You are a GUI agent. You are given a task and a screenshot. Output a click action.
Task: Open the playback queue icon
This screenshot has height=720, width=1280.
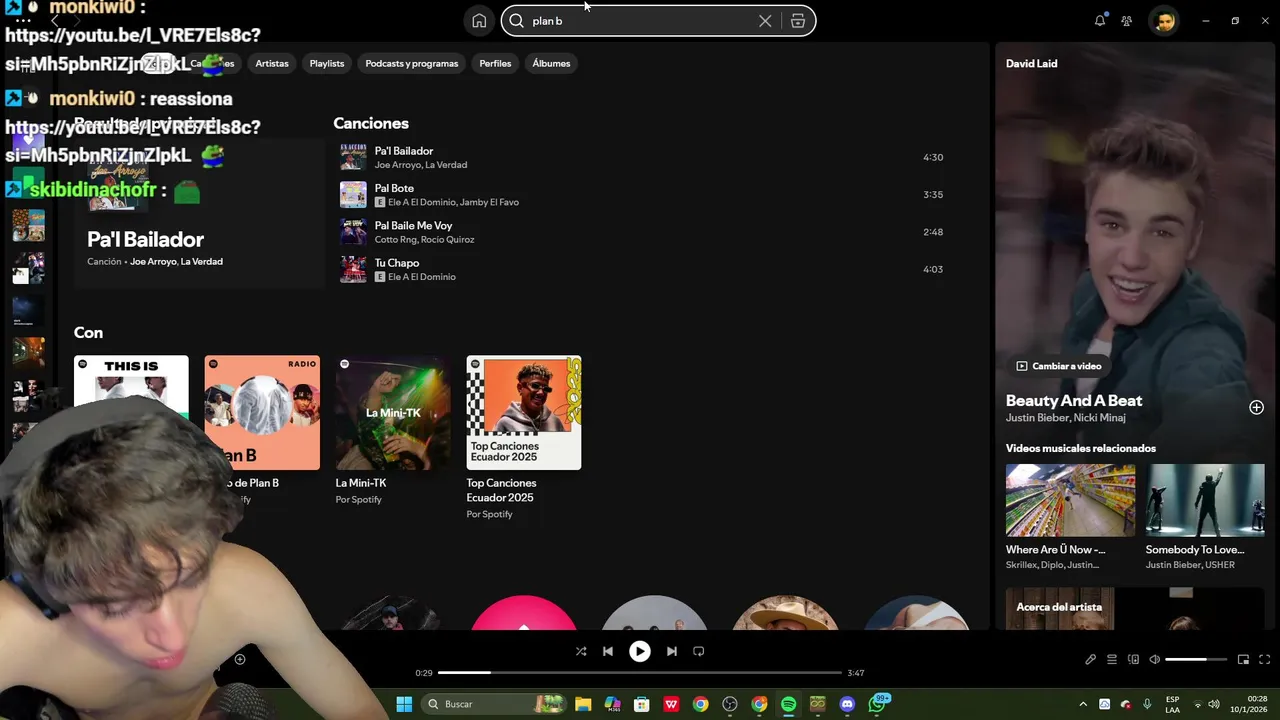[x=1112, y=659]
